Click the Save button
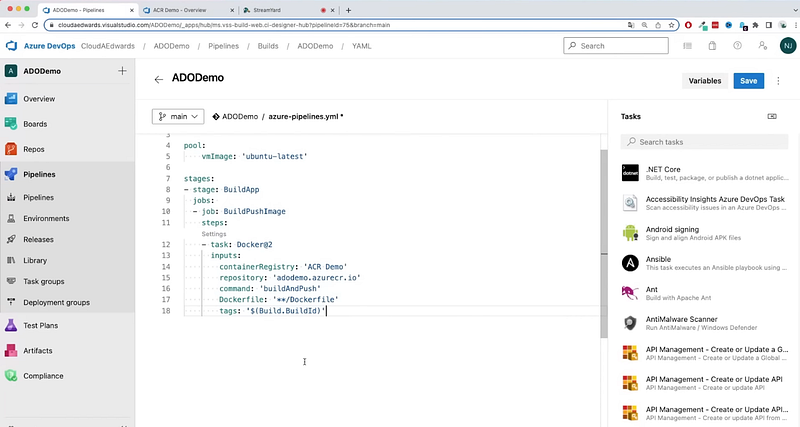This screenshot has height=427, width=800. click(748, 81)
